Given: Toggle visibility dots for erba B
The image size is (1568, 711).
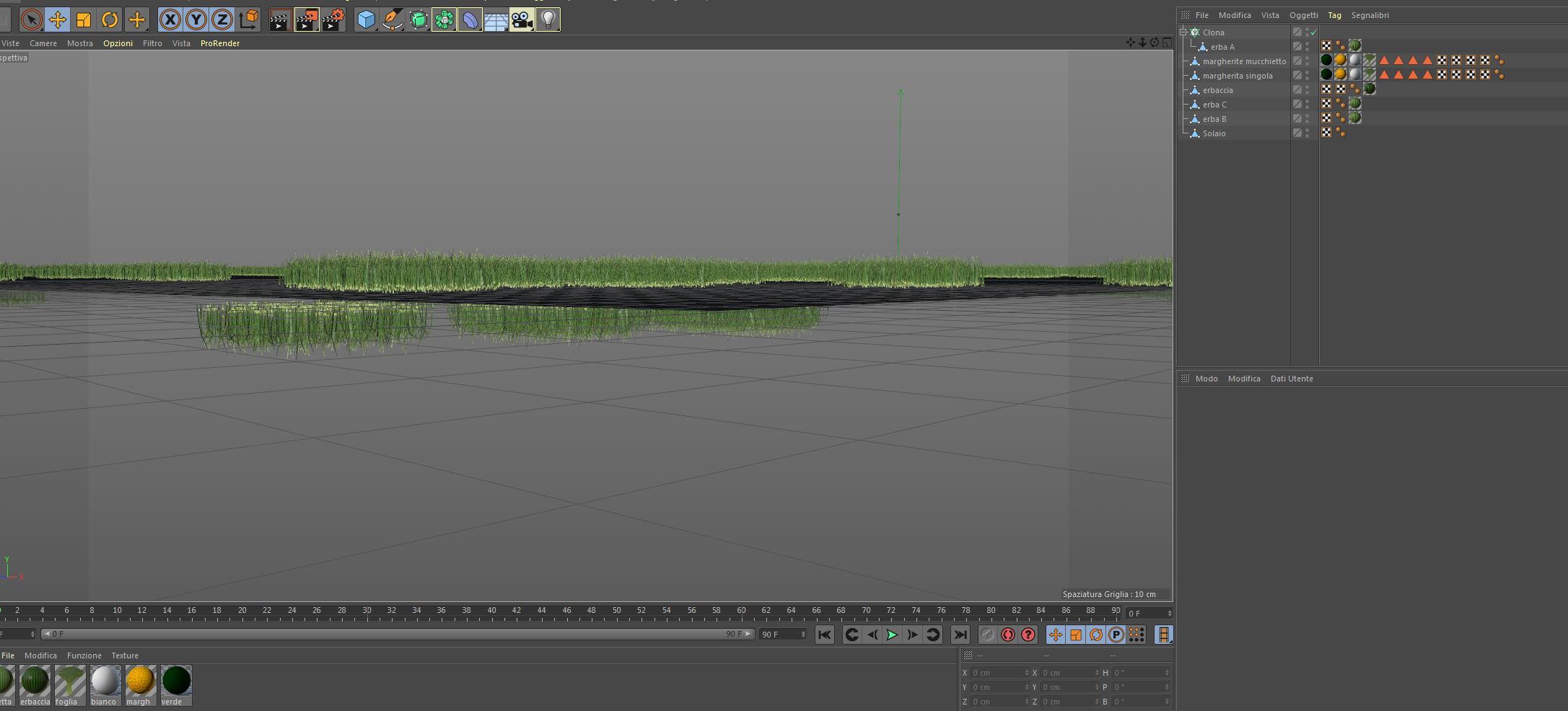Looking at the screenshot, I should click(1307, 119).
